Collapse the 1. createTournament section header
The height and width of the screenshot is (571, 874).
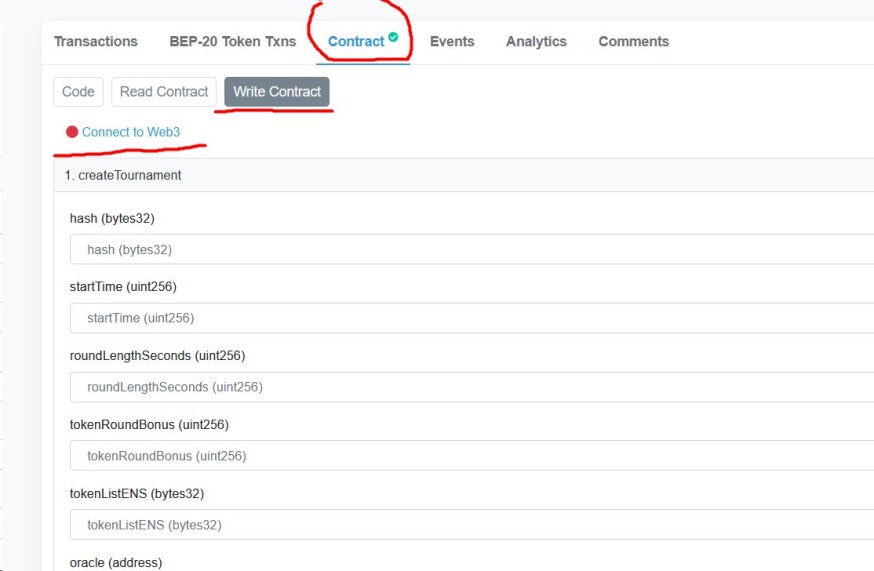(x=464, y=175)
